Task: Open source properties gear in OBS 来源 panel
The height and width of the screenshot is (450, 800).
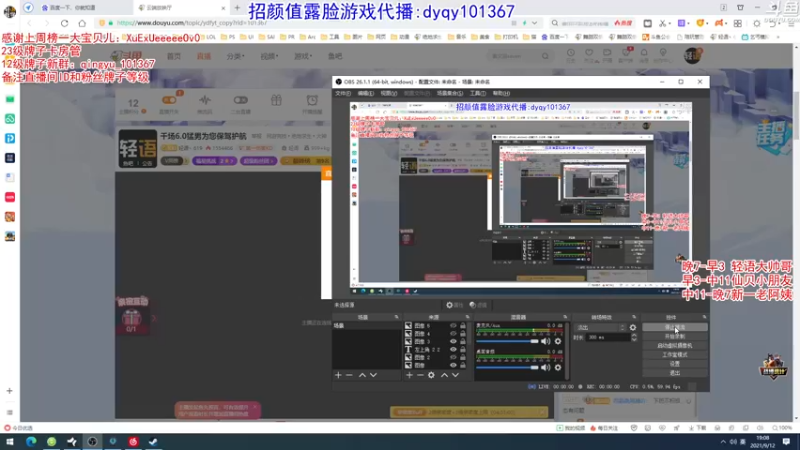Action: click(432, 375)
